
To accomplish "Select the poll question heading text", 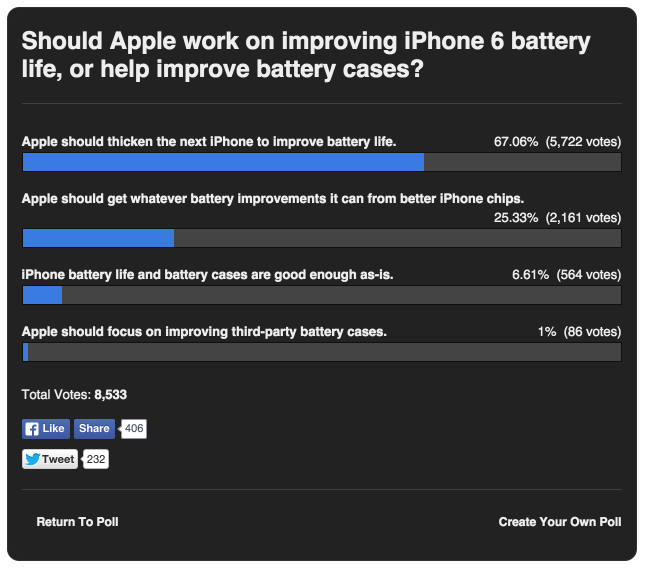I will click(x=306, y=57).
